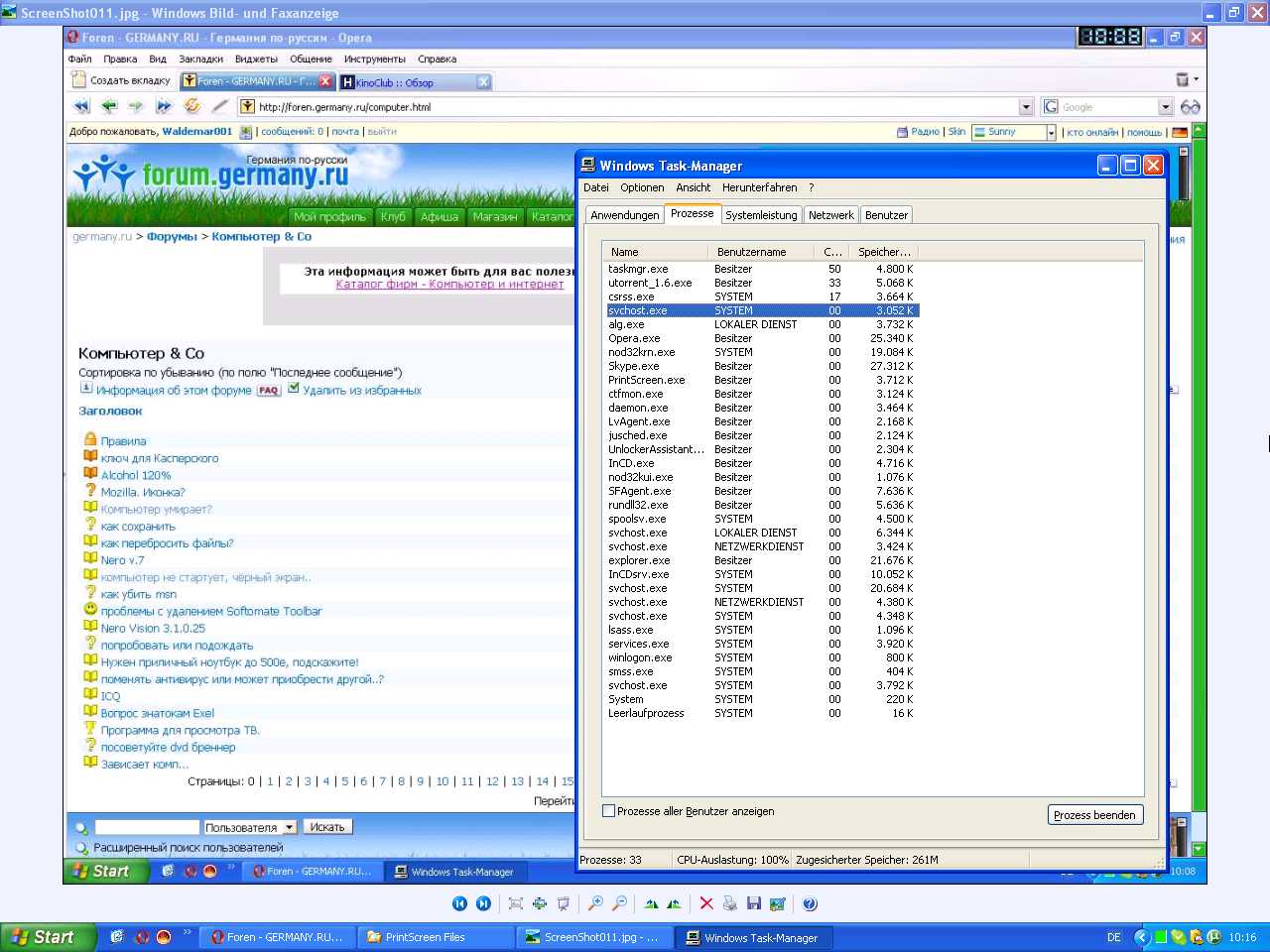This screenshot has width=1270, height=952.
Task: Click the Google search field in Opera
Action: [x=1108, y=107]
